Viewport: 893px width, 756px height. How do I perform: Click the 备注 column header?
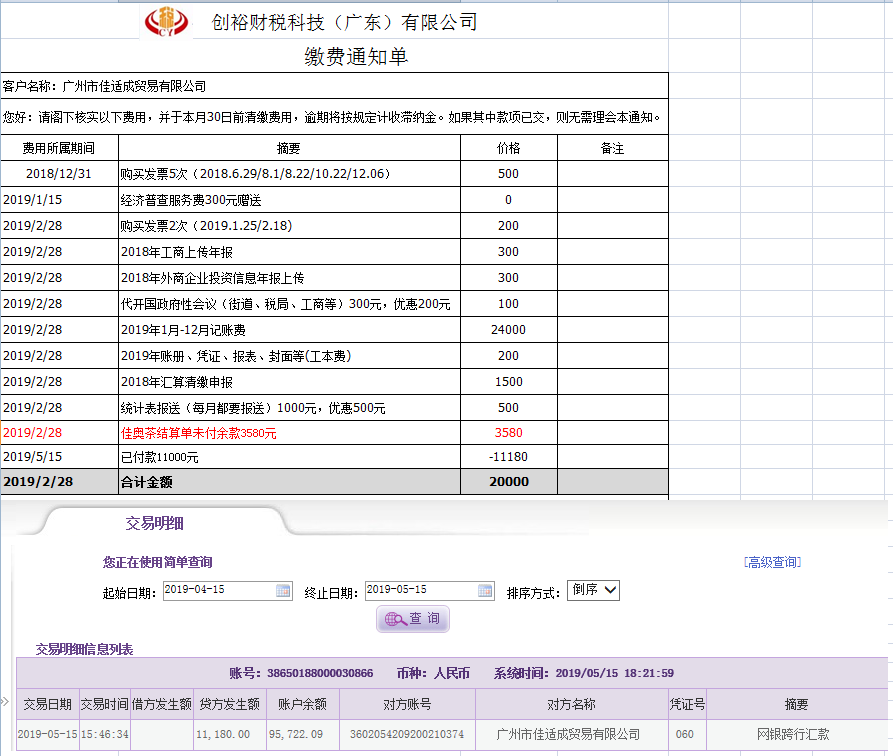pyautogui.click(x=613, y=148)
